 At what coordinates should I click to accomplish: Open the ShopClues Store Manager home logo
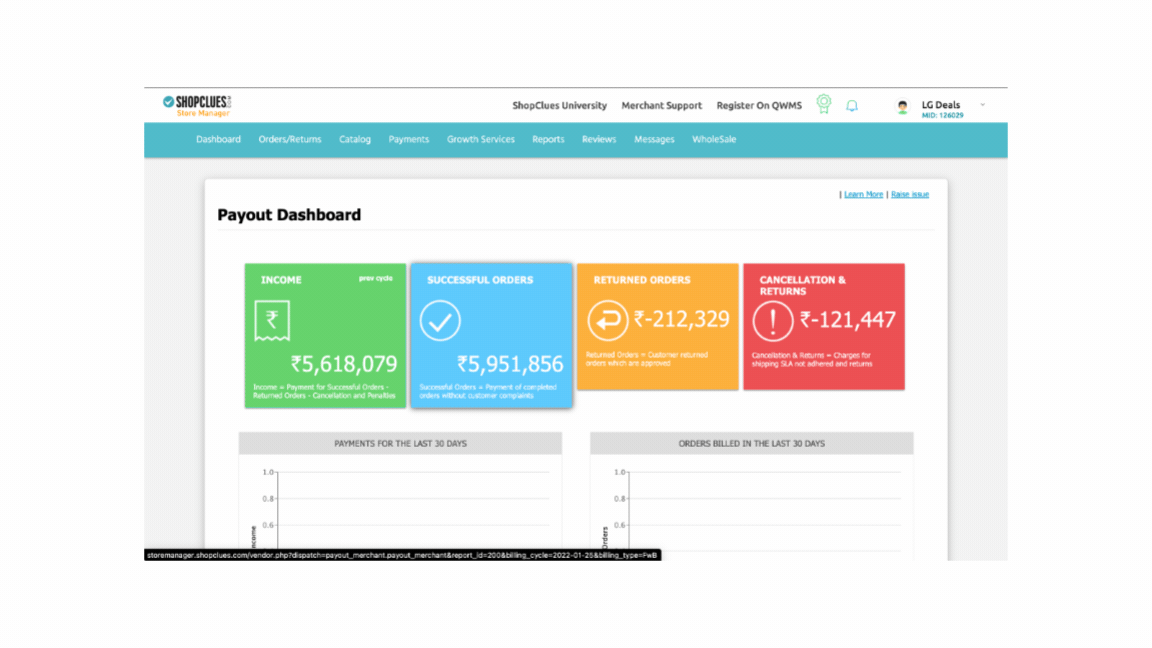[196, 104]
